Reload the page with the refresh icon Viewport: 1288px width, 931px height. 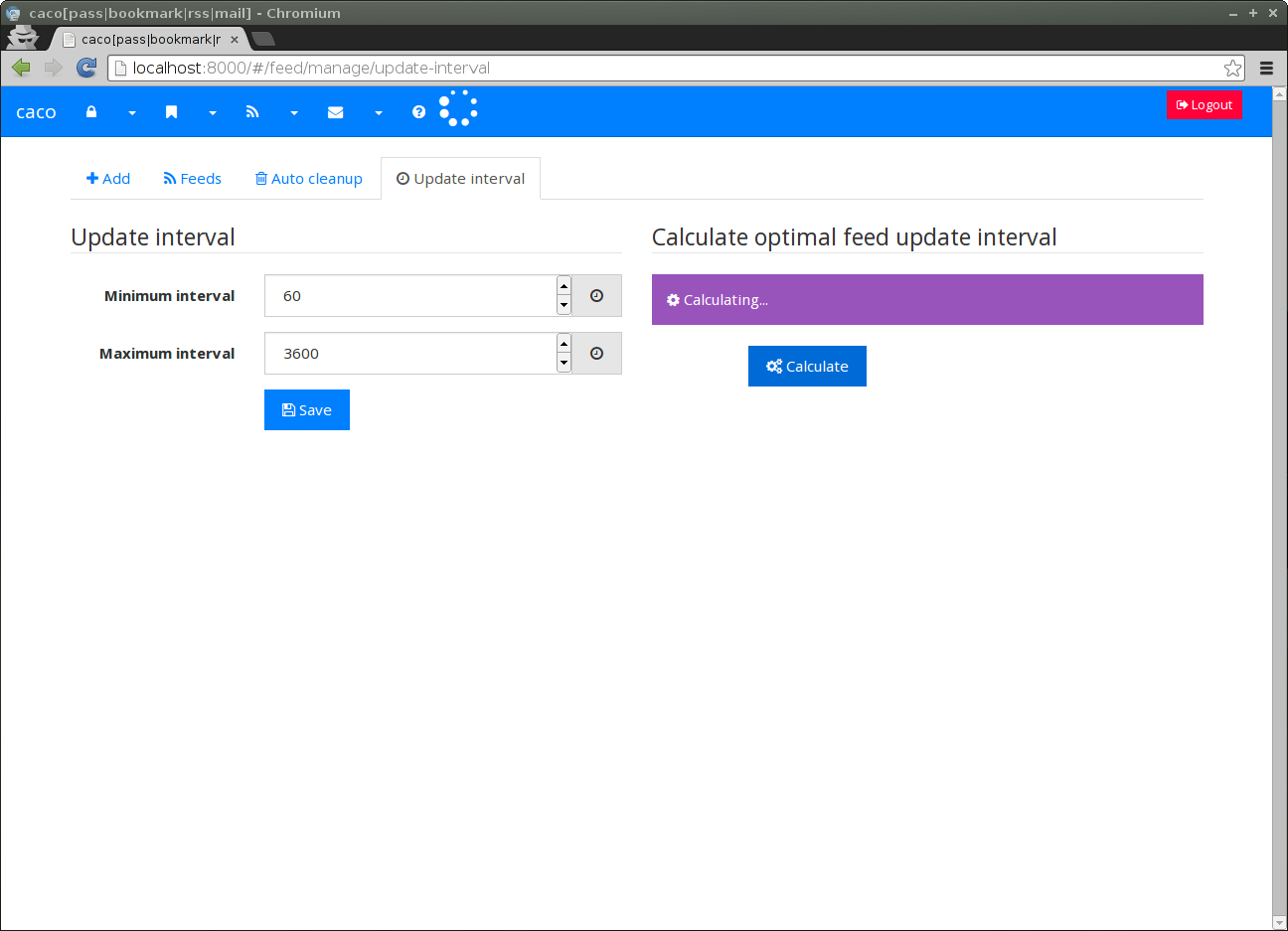(86, 68)
